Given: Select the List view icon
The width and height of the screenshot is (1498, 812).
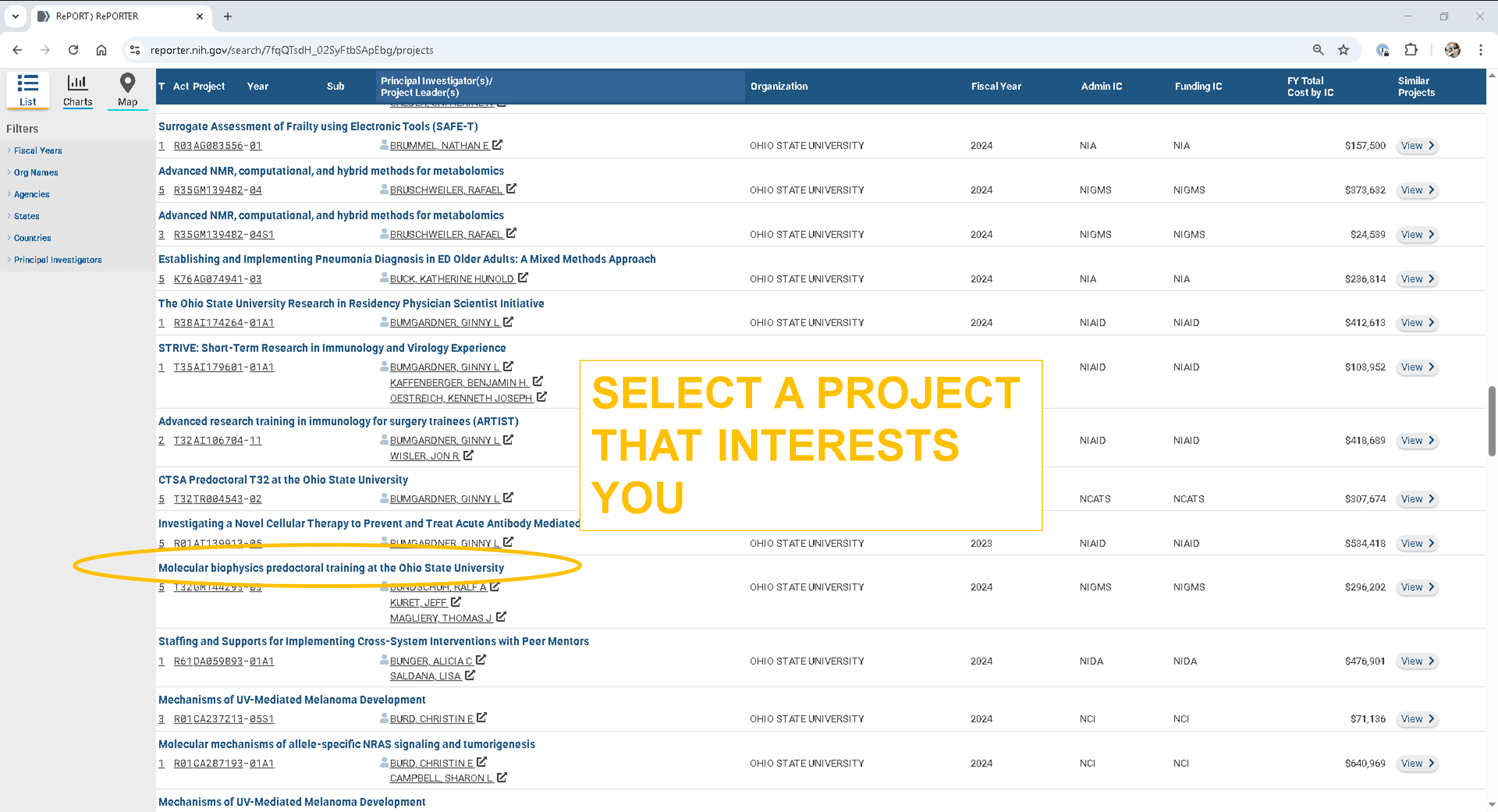Looking at the screenshot, I should point(27,89).
